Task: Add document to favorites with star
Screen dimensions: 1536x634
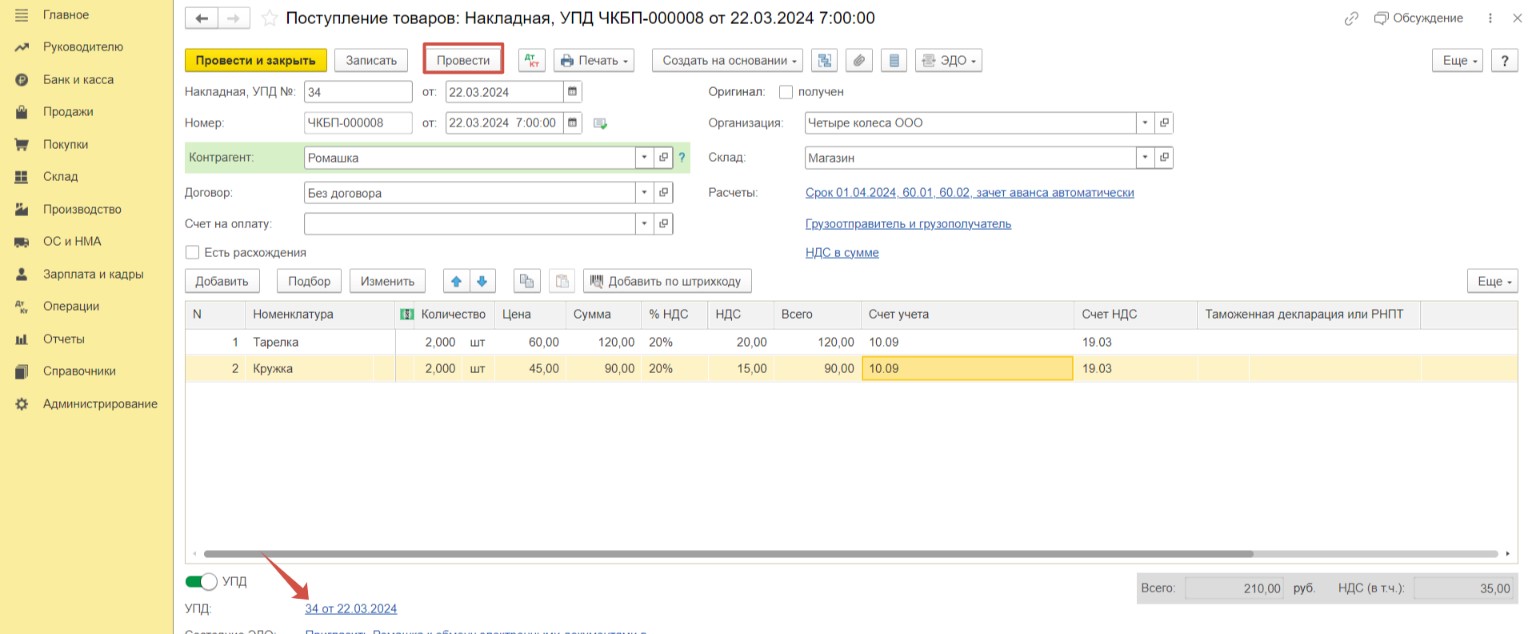Action: [269, 18]
